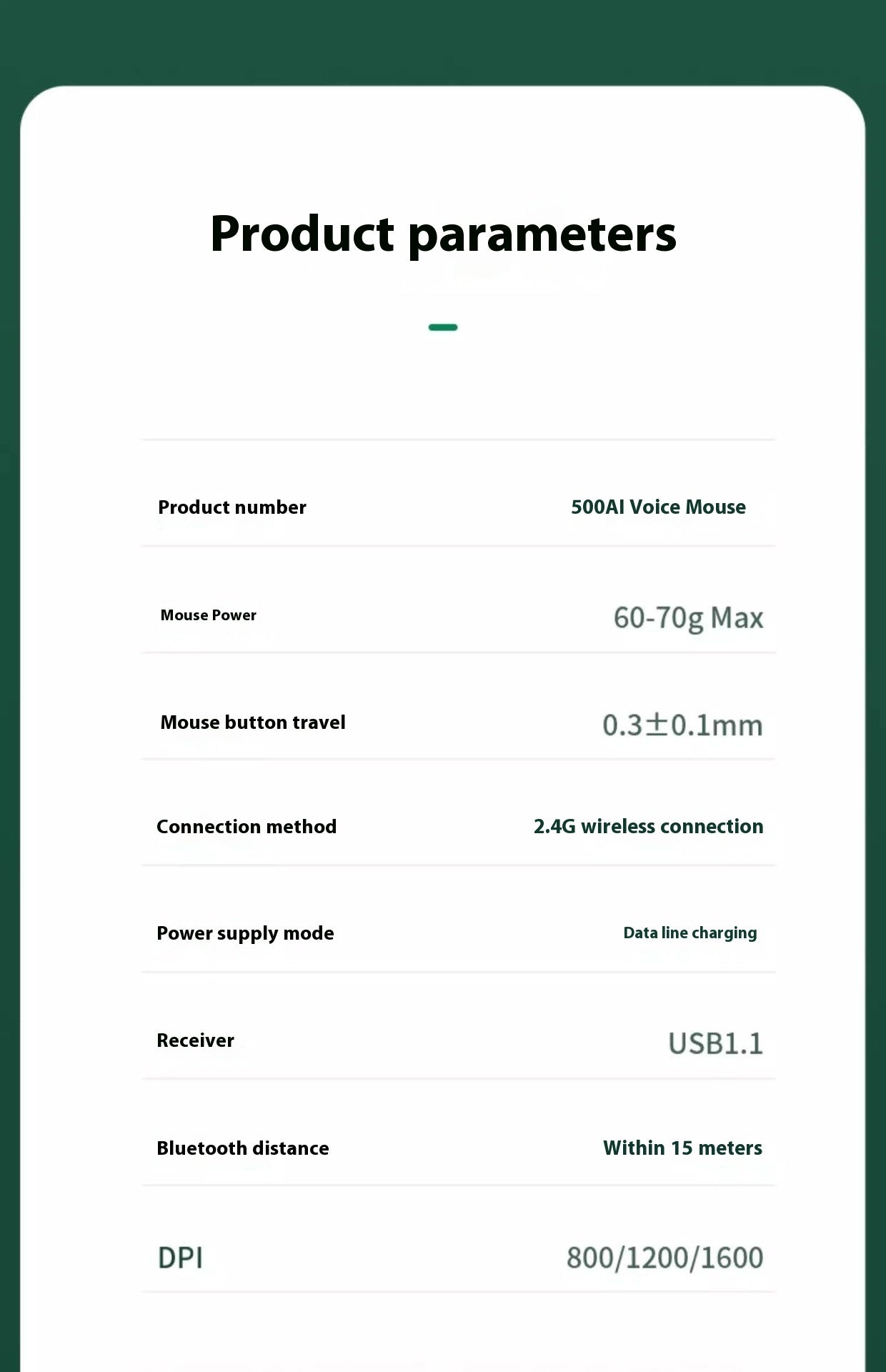Image resolution: width=886 pixels, height=1372 pixels.
Task: Click the "Within 15 meters" value
Action: pos(682,1148)
